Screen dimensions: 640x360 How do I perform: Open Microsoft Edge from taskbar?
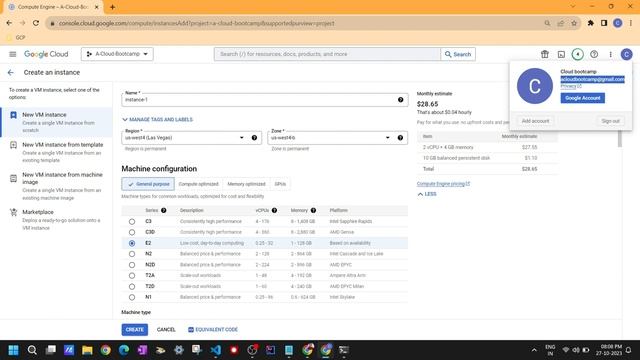(124, 350)
